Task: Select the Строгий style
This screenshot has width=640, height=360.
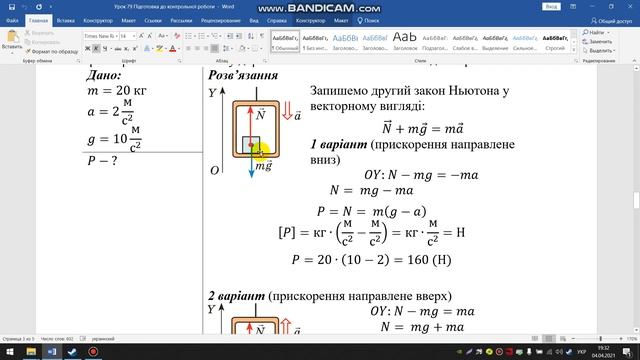Action: click(x=555, y=42)
